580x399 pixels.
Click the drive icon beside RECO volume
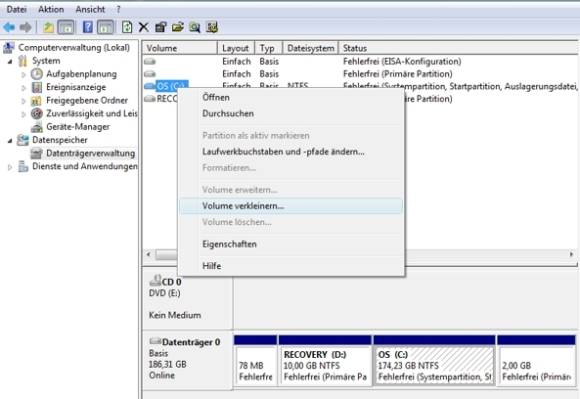(x=150, y=99)
